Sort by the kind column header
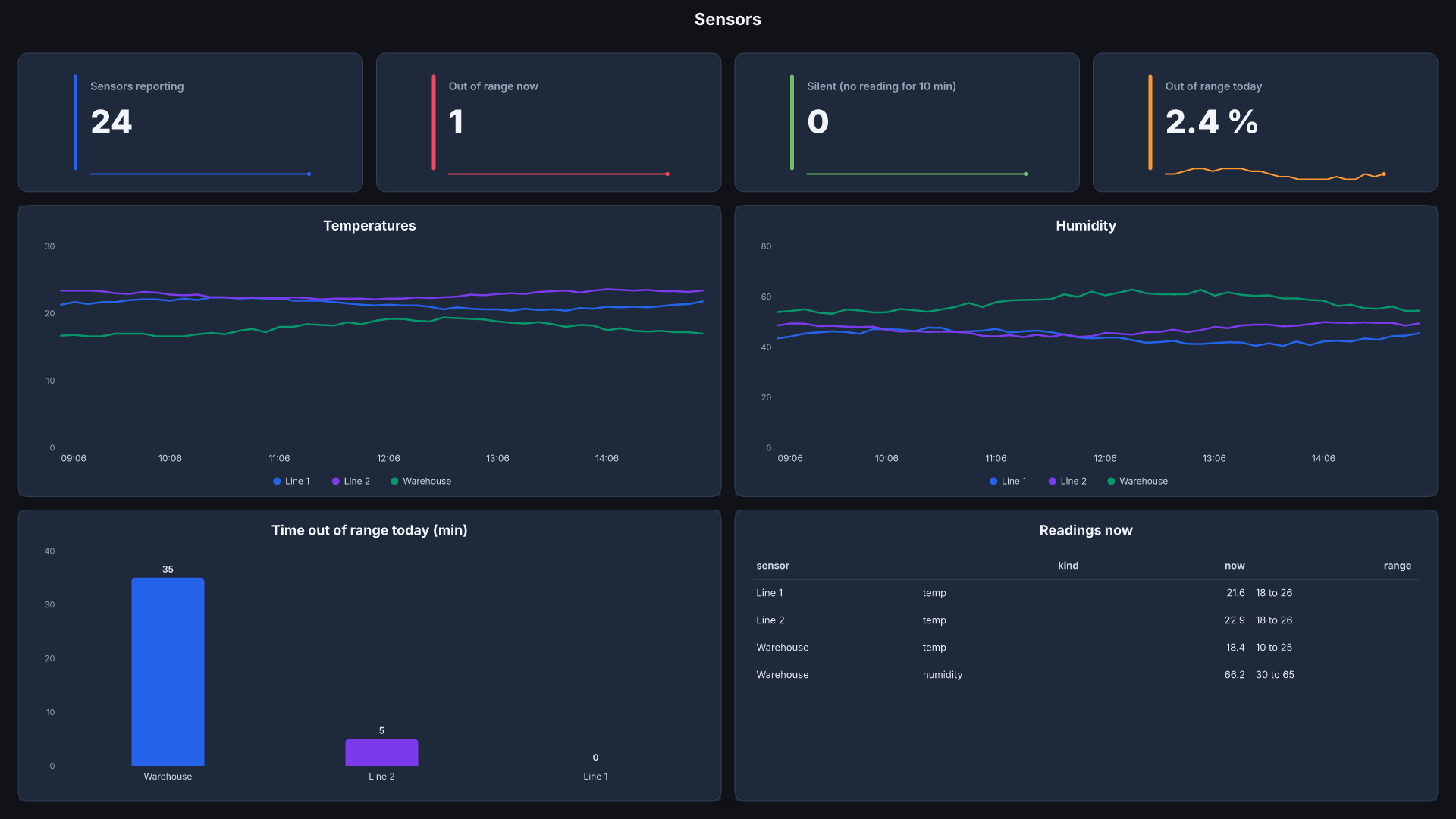Image resolution: width=1456 pixels, height=819 pixels. [x=1068, y=566]
